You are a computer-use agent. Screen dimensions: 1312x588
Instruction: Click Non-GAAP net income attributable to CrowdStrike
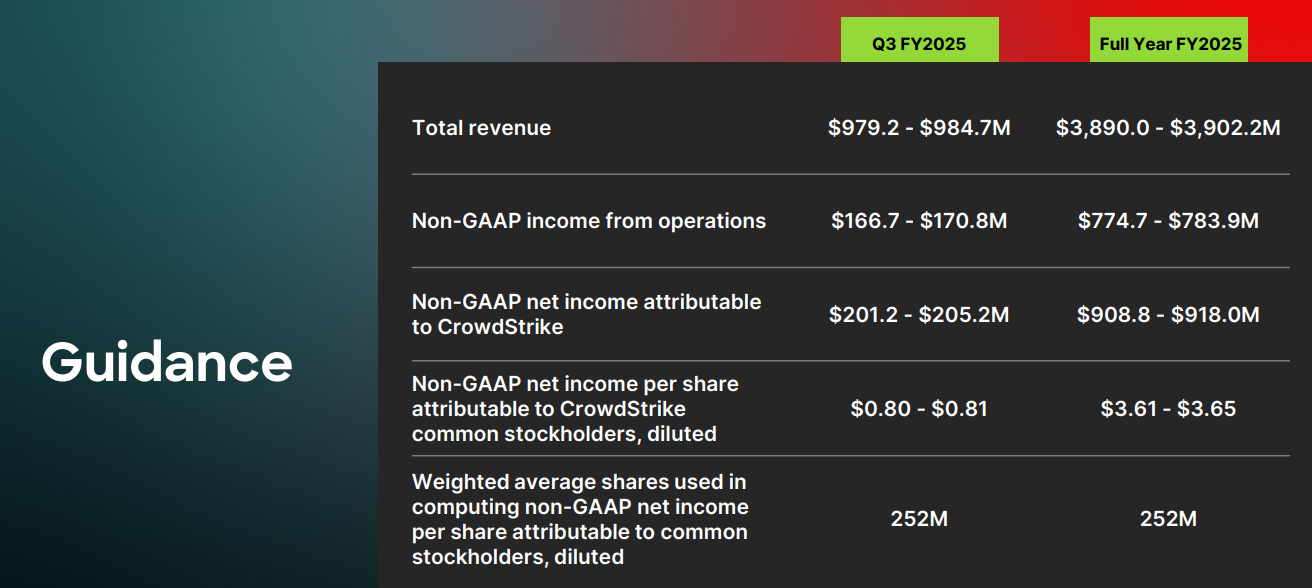tap(586, 314)
